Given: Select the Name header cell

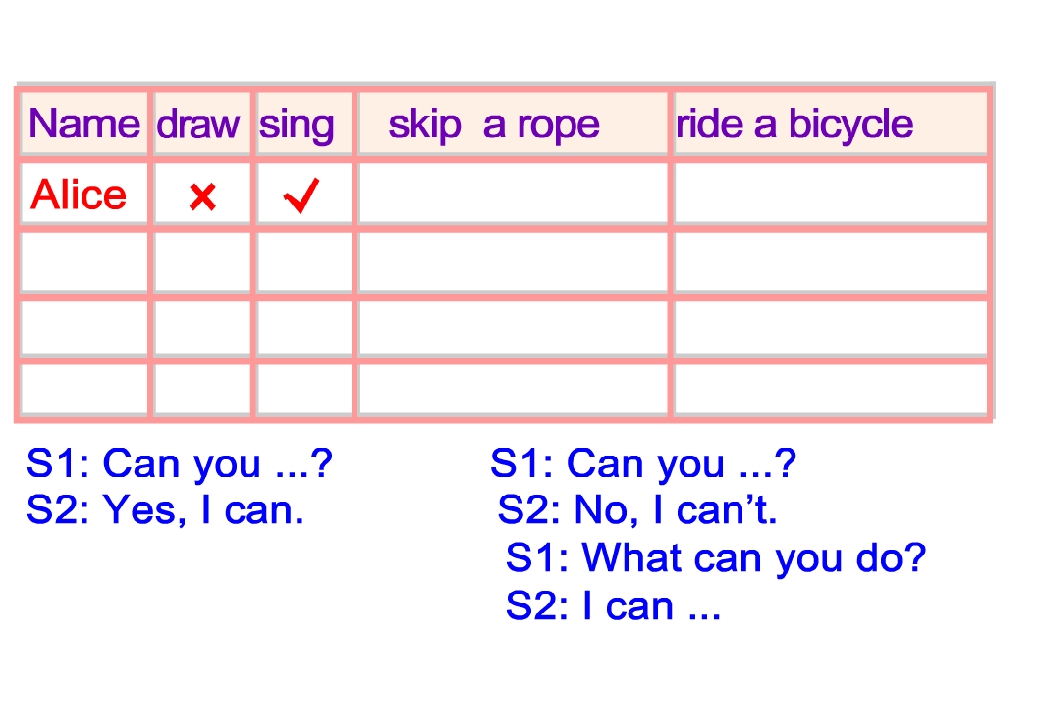Looking at the screenshot, I should [x=85, y=124].
